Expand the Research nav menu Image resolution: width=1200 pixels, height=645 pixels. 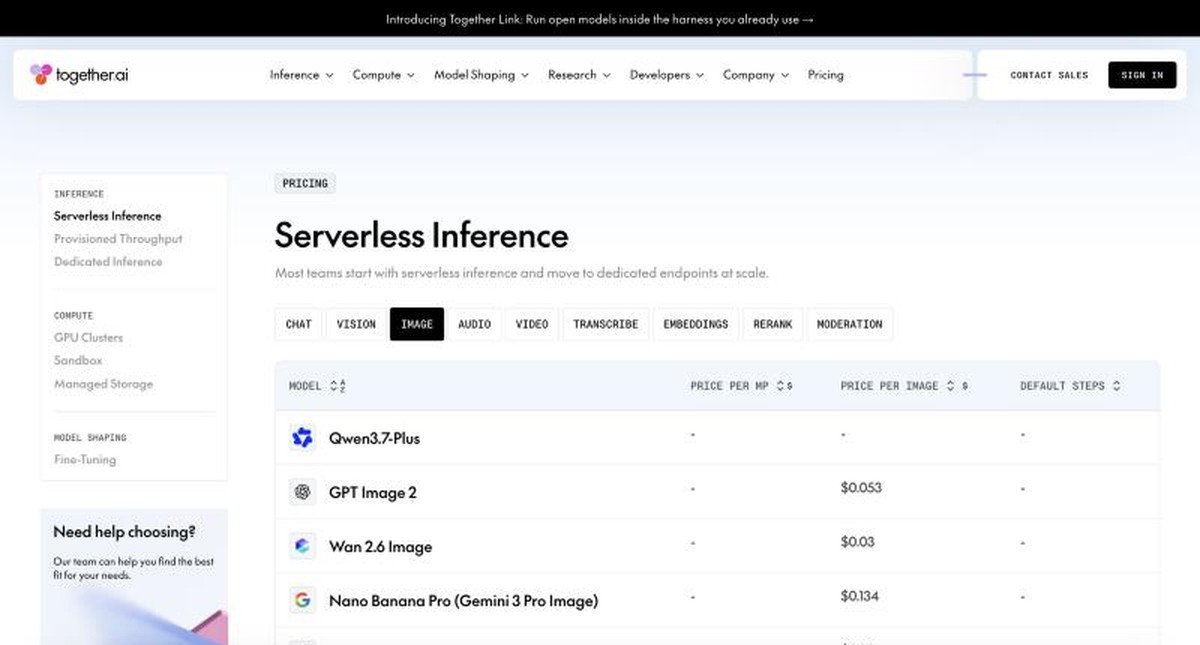579,75
